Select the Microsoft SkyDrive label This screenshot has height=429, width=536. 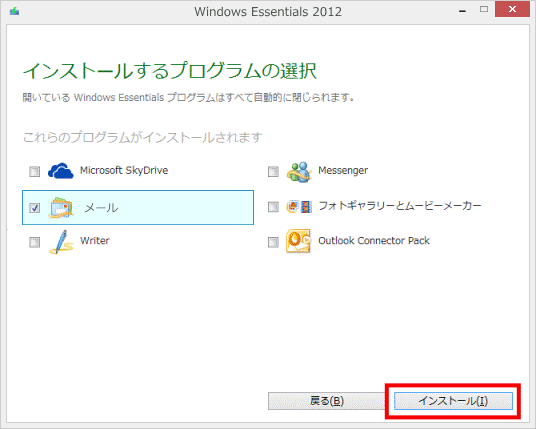(x=124, y=170)
